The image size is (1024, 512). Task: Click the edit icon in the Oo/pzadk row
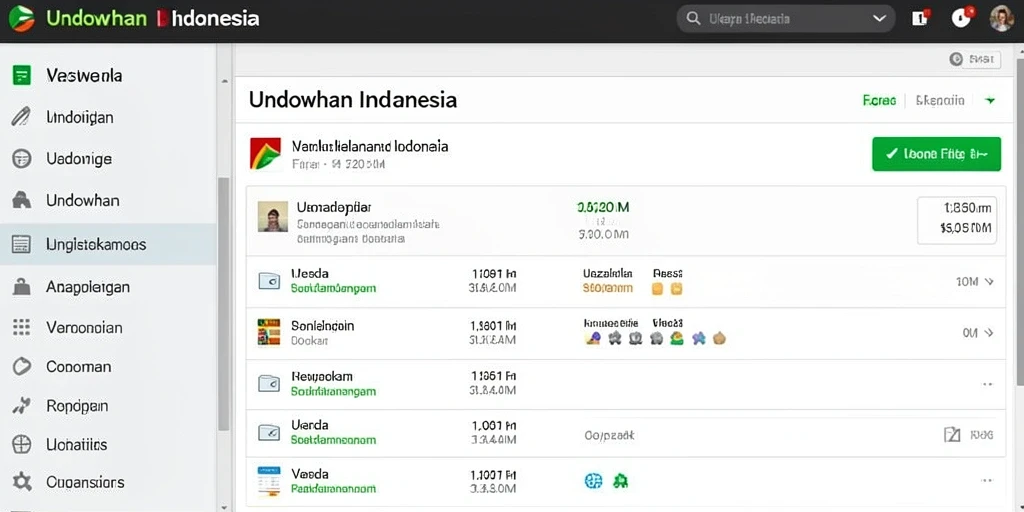pyautogui.click(x=953, y=434)
